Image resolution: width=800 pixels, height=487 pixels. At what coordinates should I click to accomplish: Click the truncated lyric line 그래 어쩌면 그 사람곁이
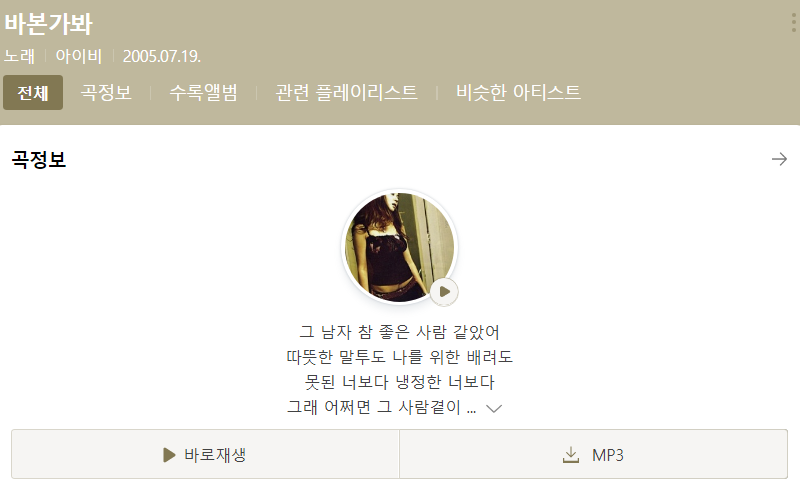(382, 407)
